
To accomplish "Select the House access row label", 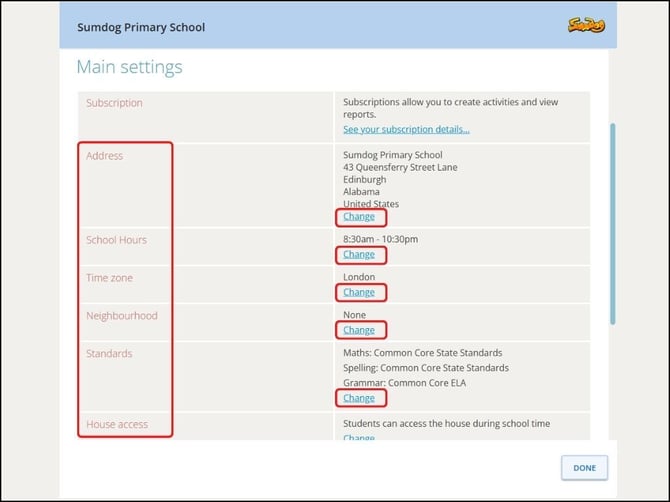I will (117, 424).
